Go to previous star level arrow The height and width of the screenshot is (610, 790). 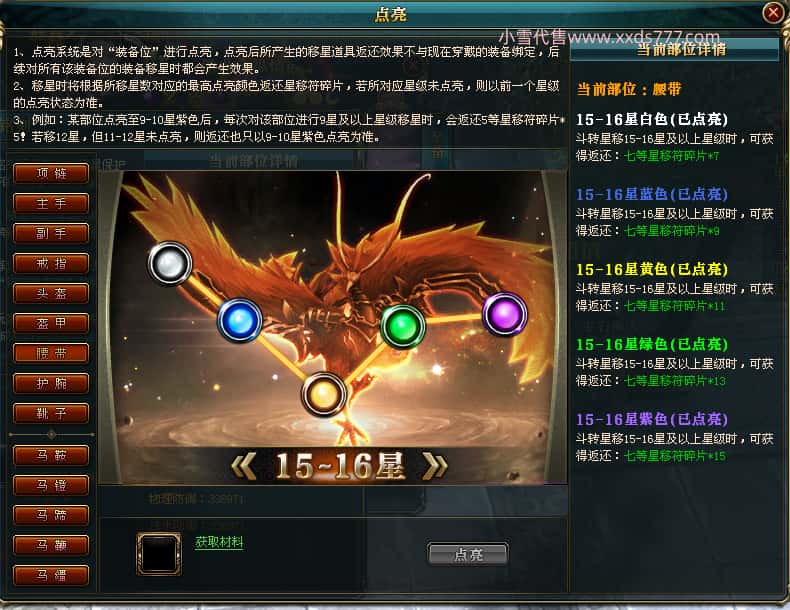pyautogui.click(x=243, y=466)
